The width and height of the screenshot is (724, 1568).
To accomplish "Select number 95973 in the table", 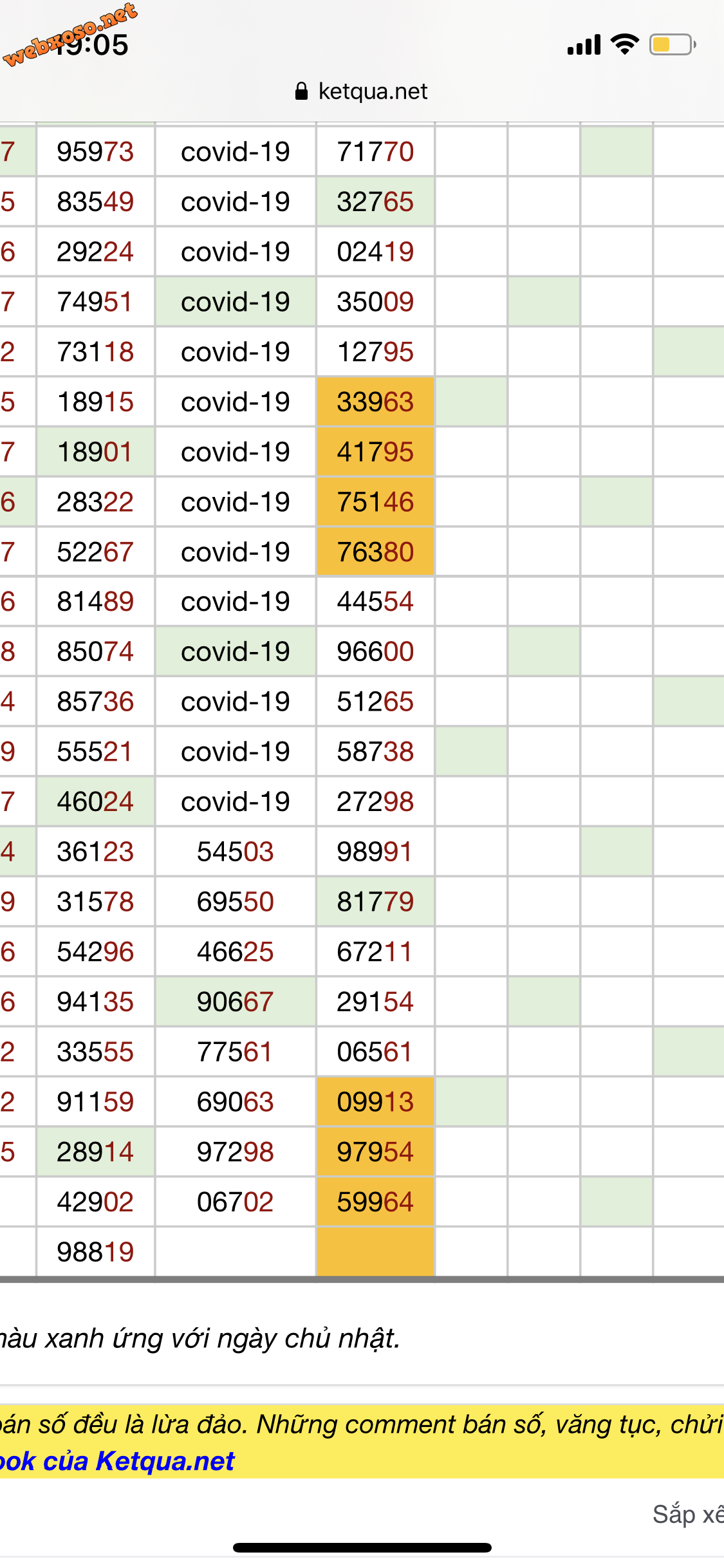I will coord(95,152).
